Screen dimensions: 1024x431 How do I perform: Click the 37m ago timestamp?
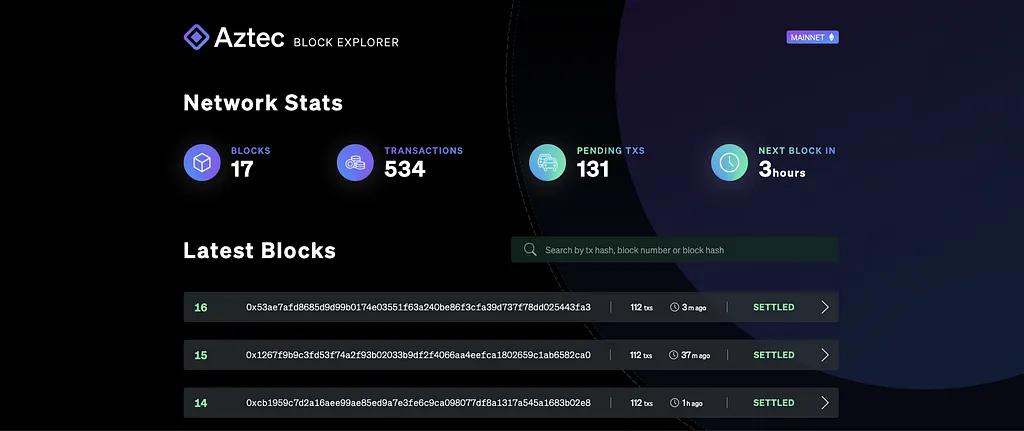695,355
